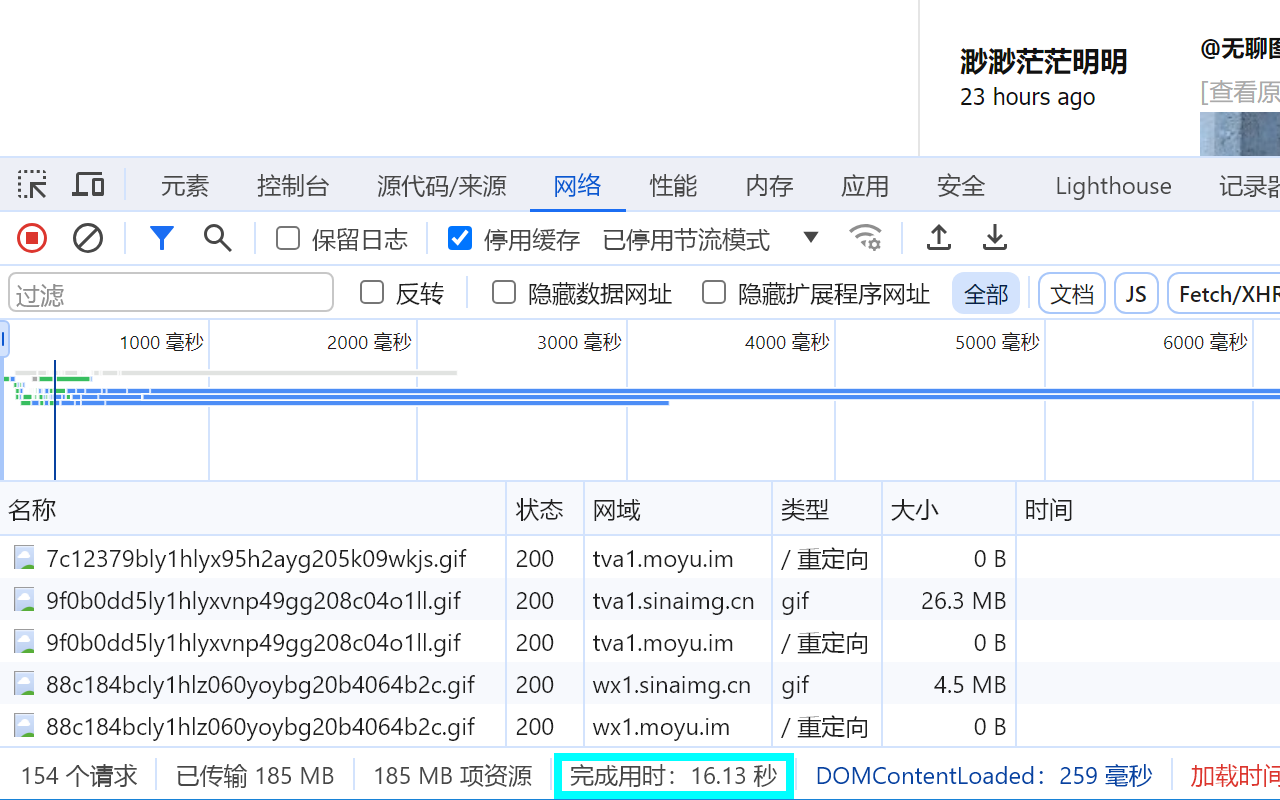
Task: Import HAR file using the upload icon
Action: (938, 238)
